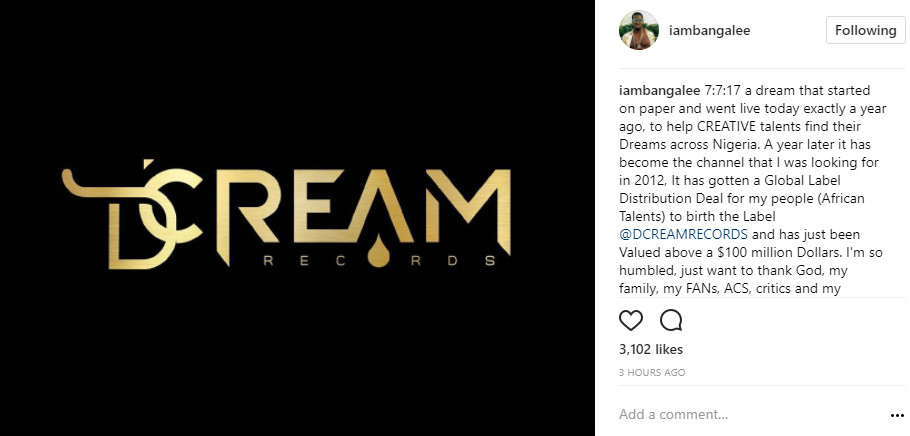The width and height of the screenshot is (910, 436).
Task: Open the @DCREAMRECORDS mention link
Action: click(x=683, y=235)
